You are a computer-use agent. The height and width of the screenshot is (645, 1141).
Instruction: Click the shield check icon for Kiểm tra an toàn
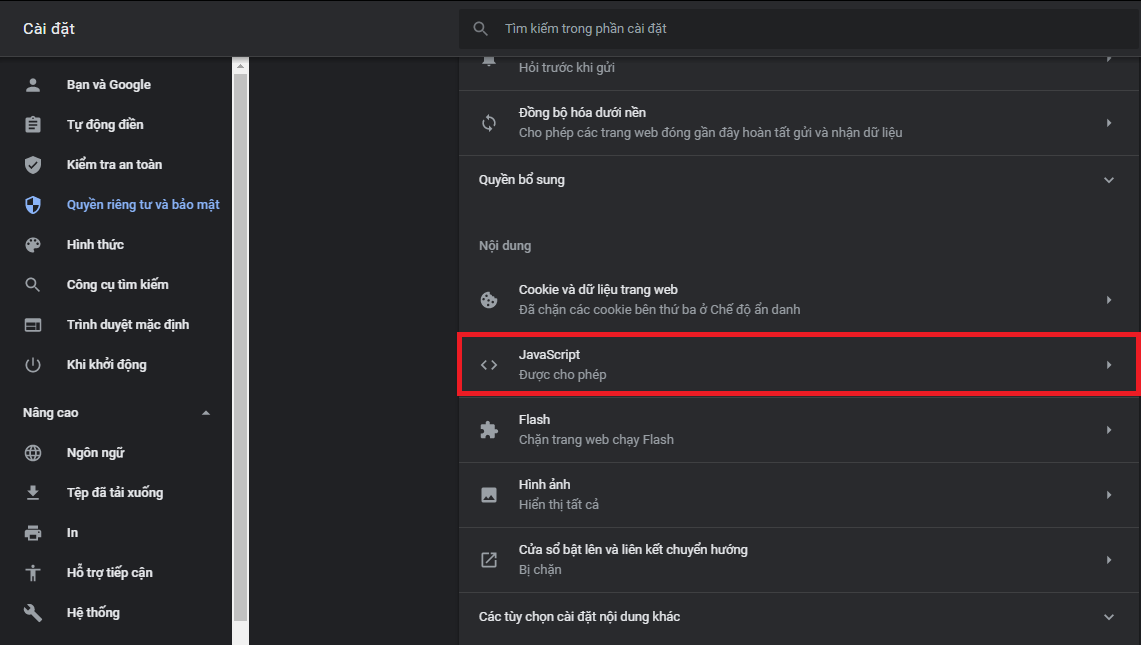point(33,165)
